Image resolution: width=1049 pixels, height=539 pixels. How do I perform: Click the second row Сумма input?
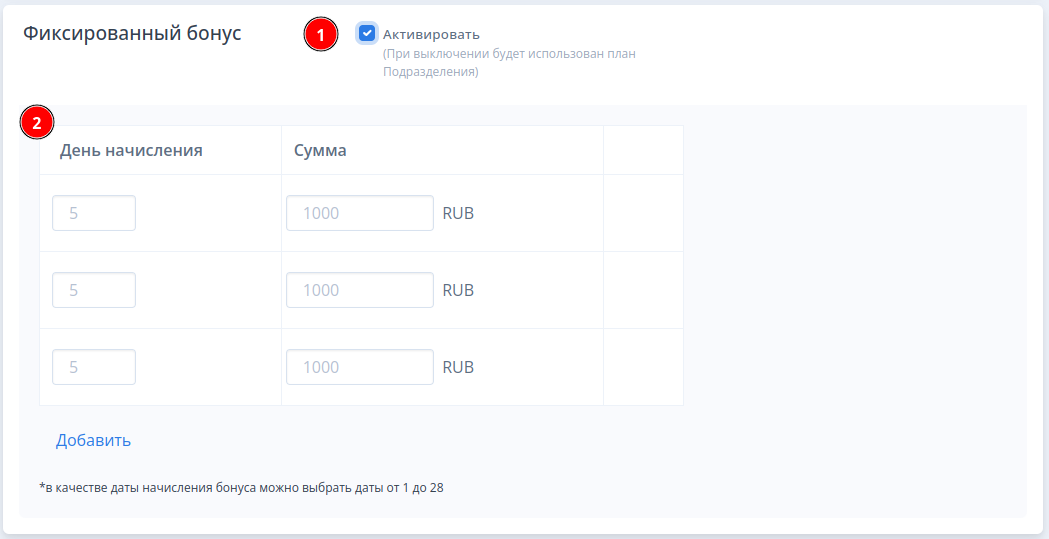tap(360, 290)
